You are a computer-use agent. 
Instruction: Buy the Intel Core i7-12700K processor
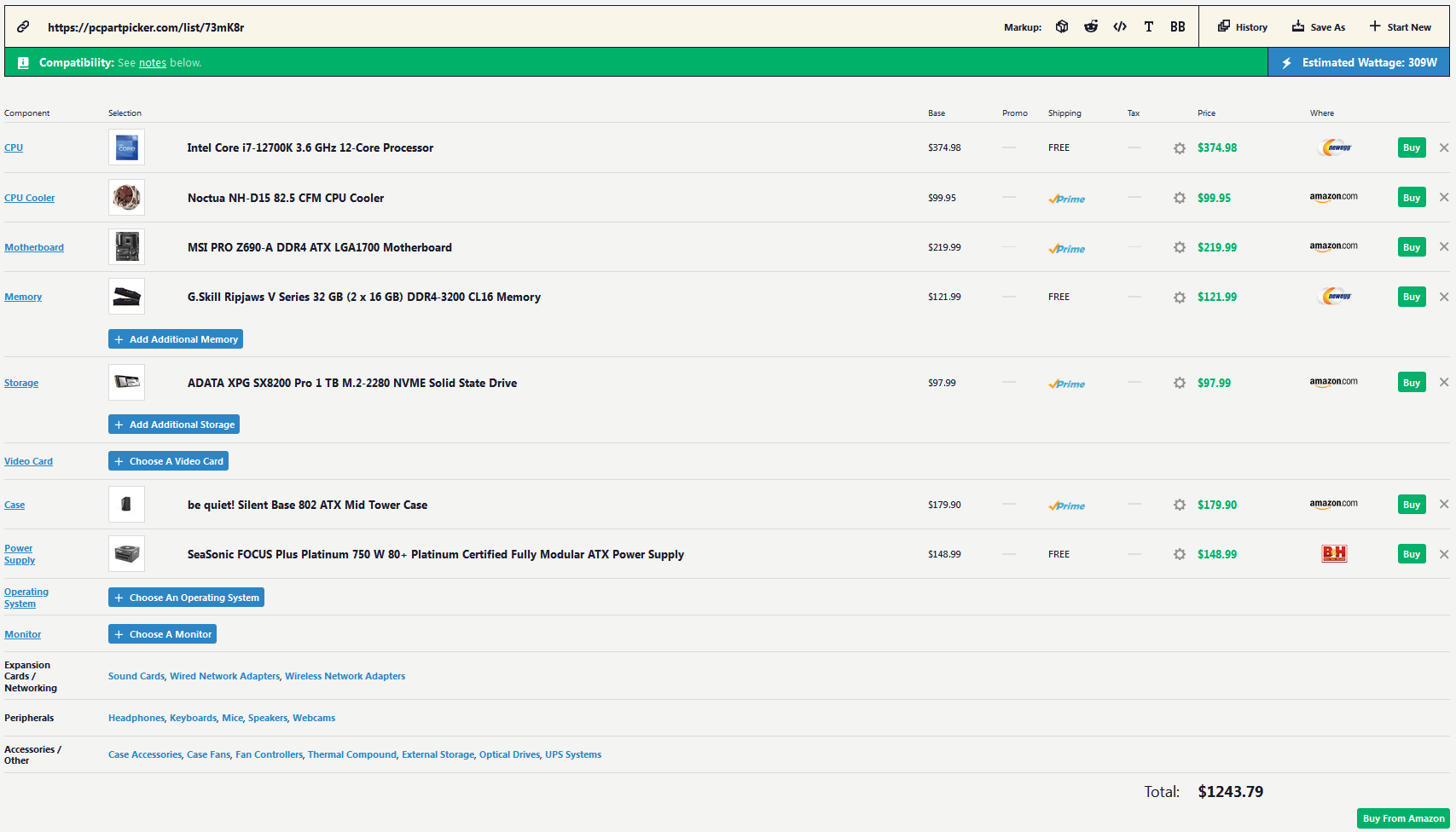(1412, 147)
